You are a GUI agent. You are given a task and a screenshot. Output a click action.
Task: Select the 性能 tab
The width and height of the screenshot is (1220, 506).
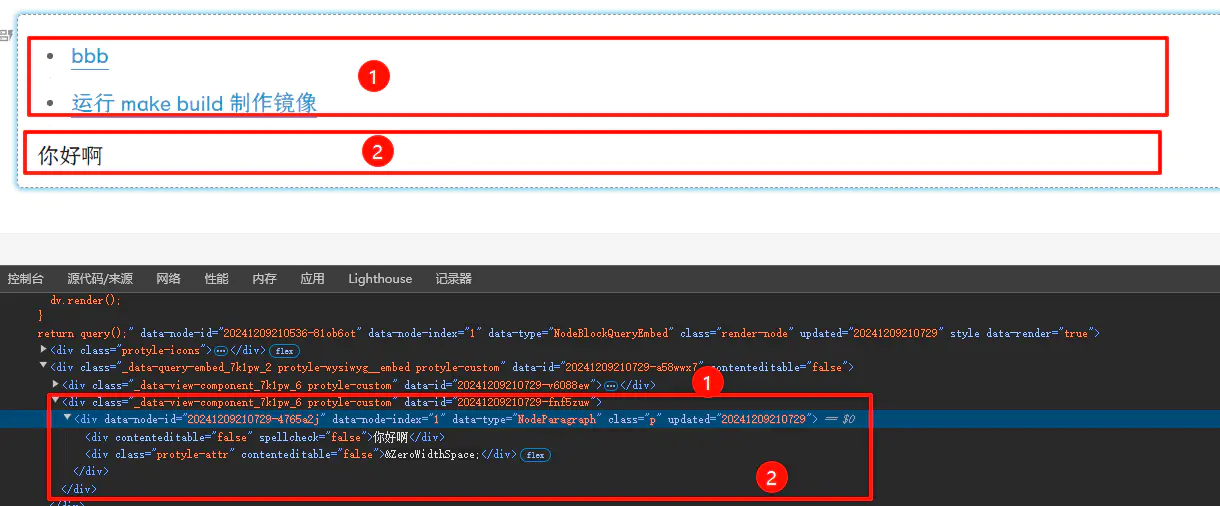coord(216,279)
